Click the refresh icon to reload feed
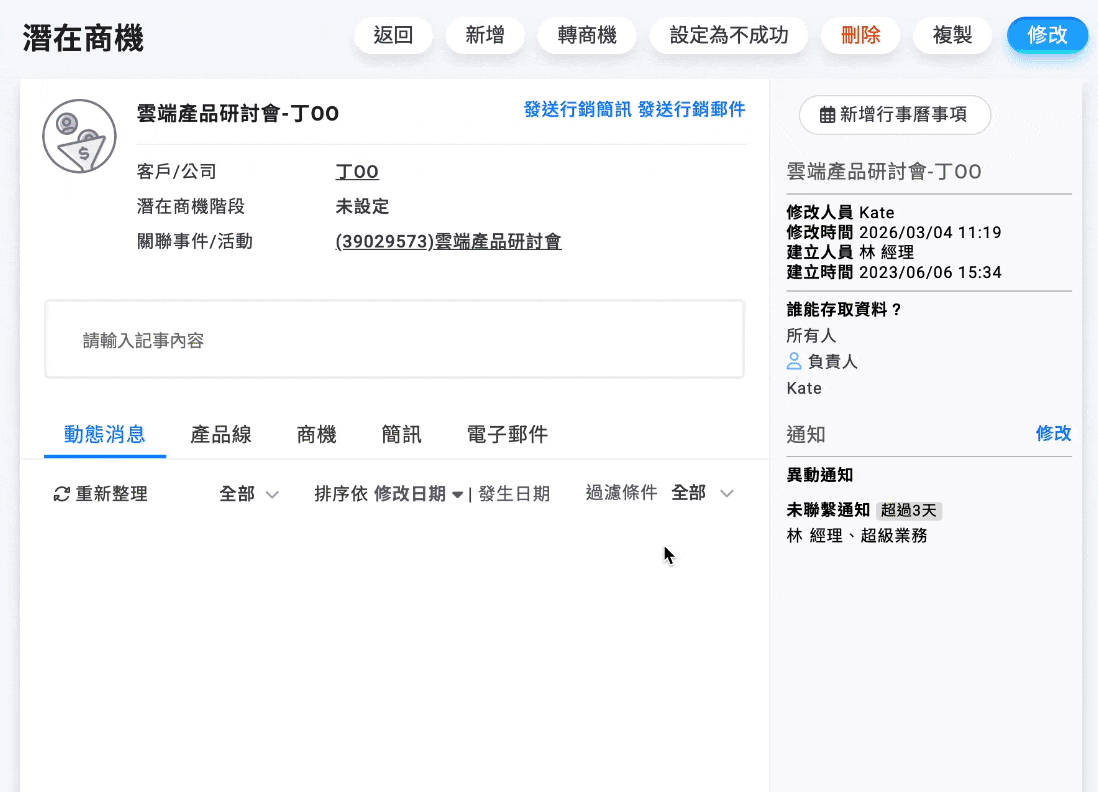This screenshot has width=1098, height=792. 62,493
